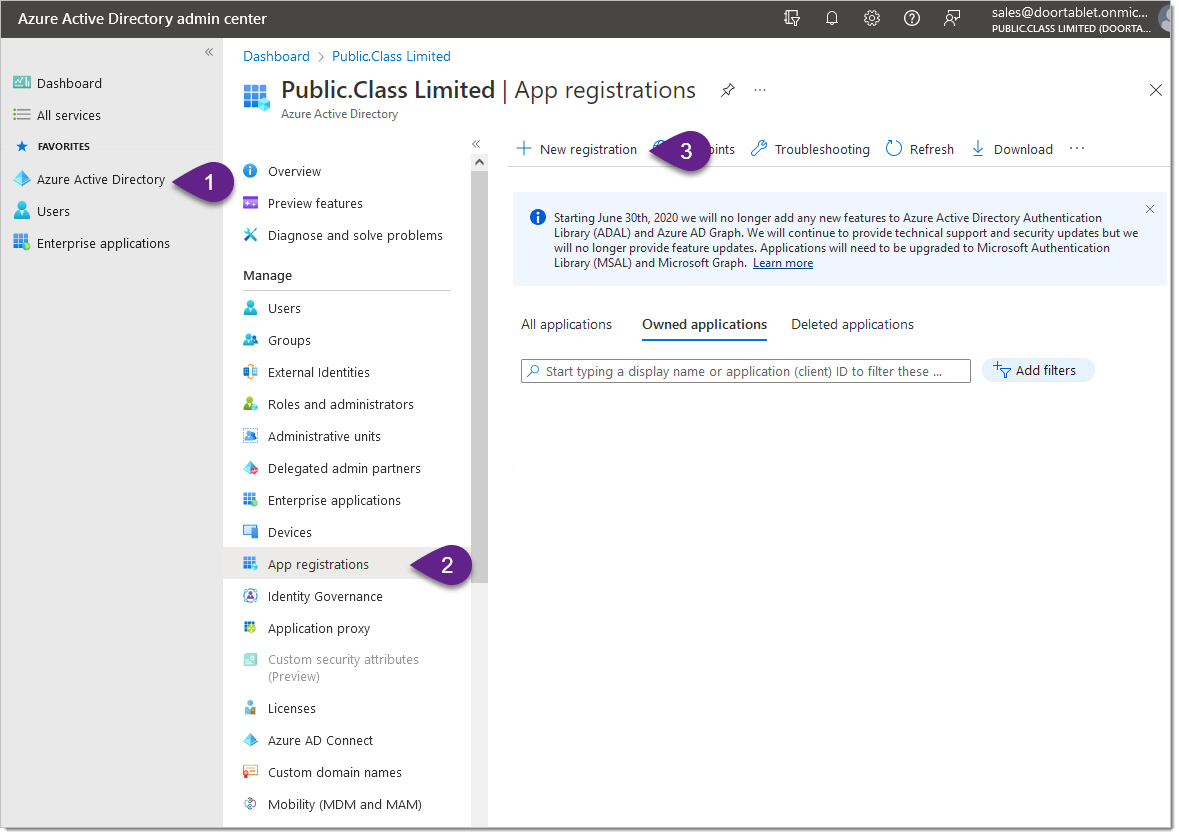The width and height of the screenshot is (1179, 836).
Task: Collapse the left favorites sidebar
Action: point(209,52)
